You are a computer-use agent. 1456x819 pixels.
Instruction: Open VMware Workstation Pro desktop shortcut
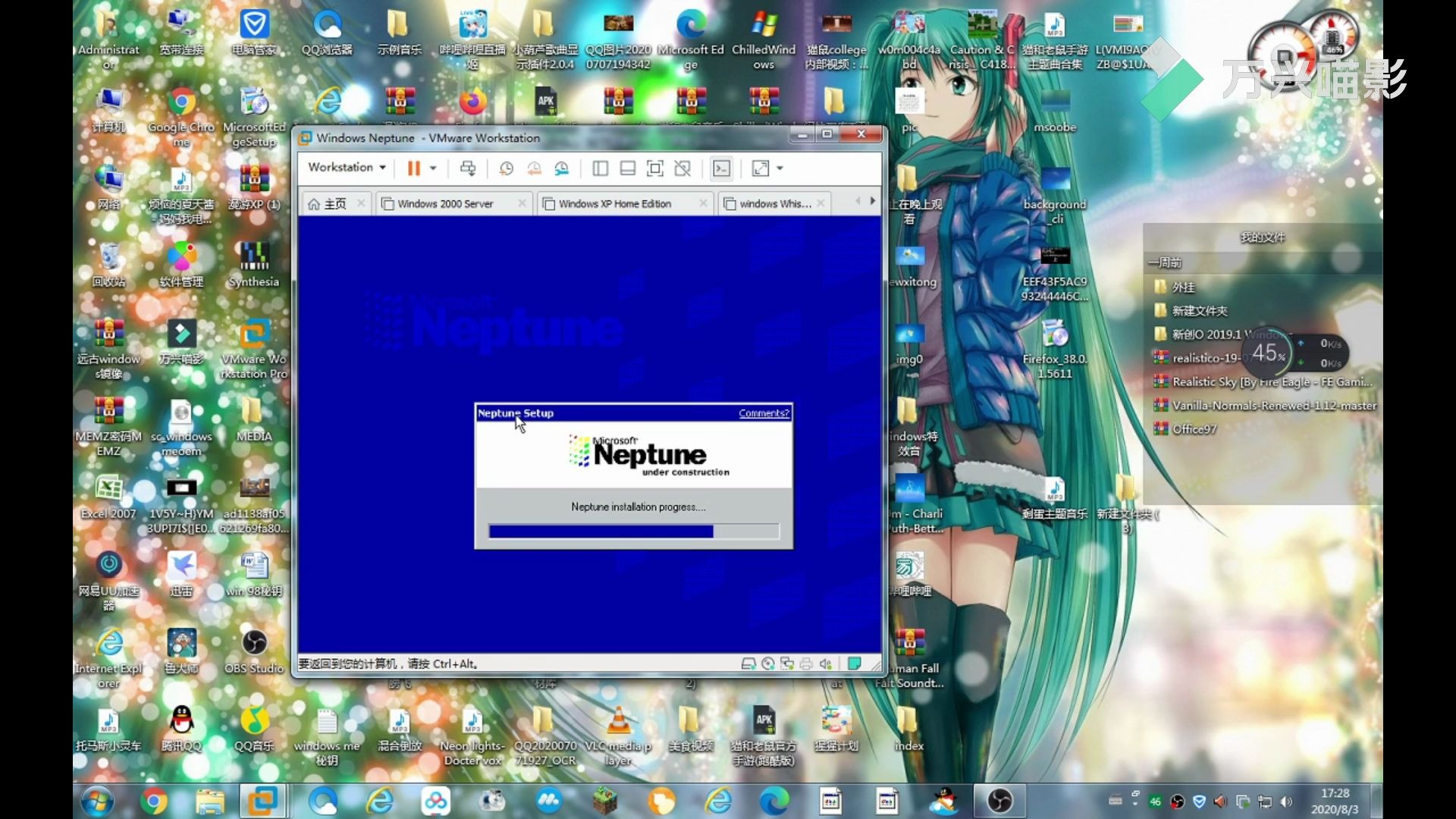(x=254, y=349)
